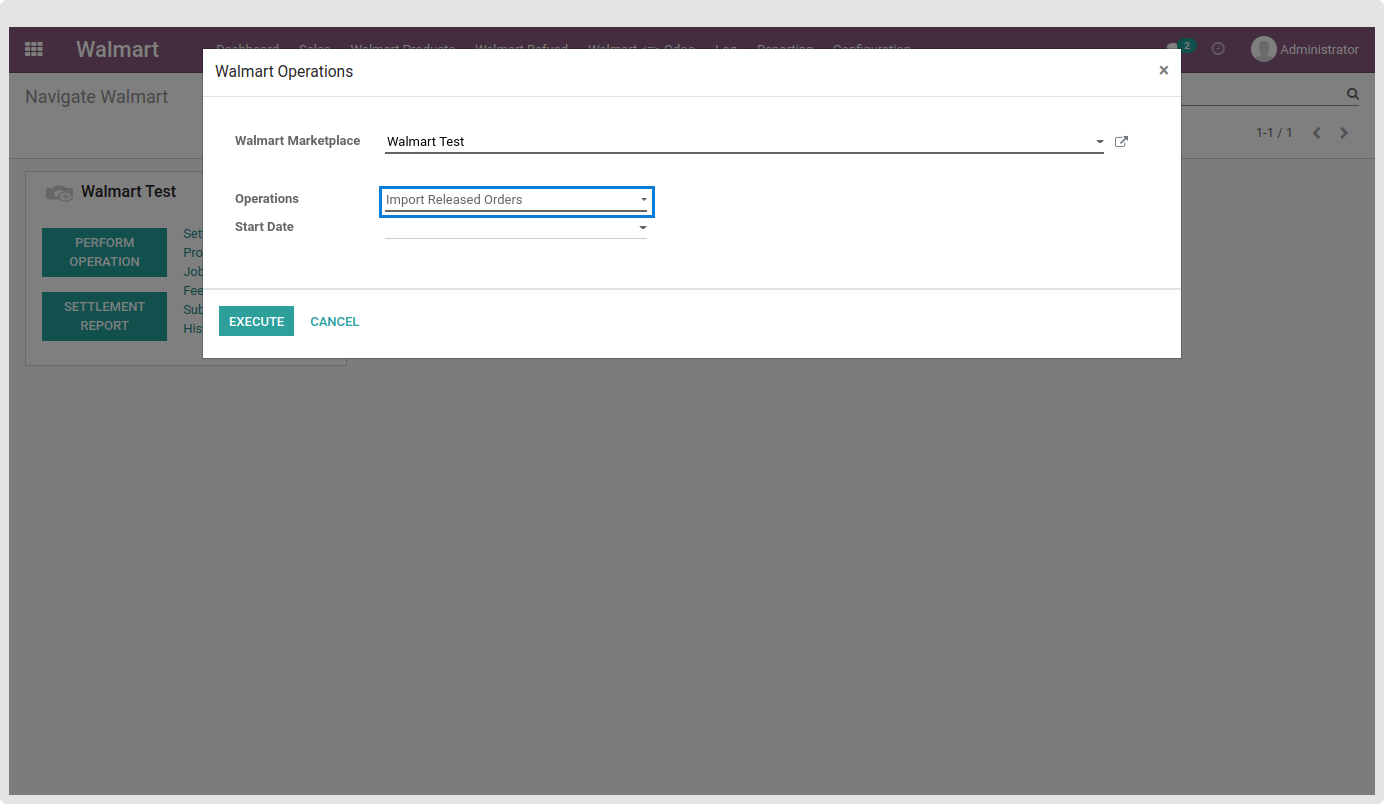The height and width of the screenshot is (804, 1384).
Task: Open the Operations dropdown showing Import Released Orders
Action: [x=516, y=201]
